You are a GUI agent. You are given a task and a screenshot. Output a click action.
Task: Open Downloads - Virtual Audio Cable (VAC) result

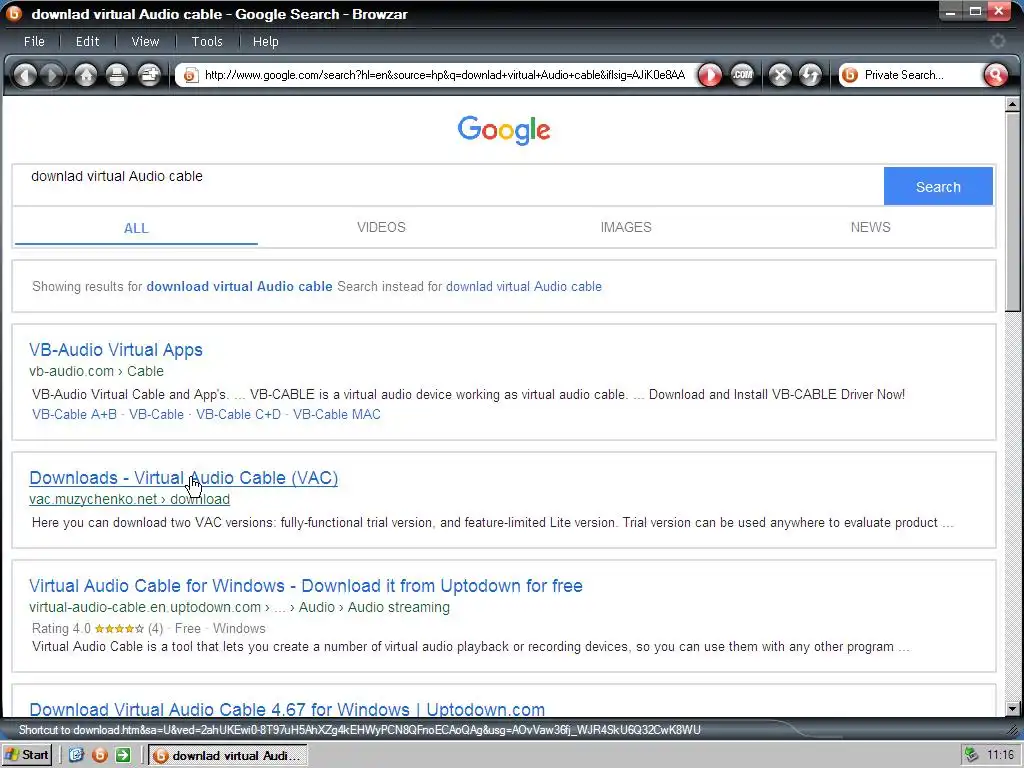(x=184, y=477)
